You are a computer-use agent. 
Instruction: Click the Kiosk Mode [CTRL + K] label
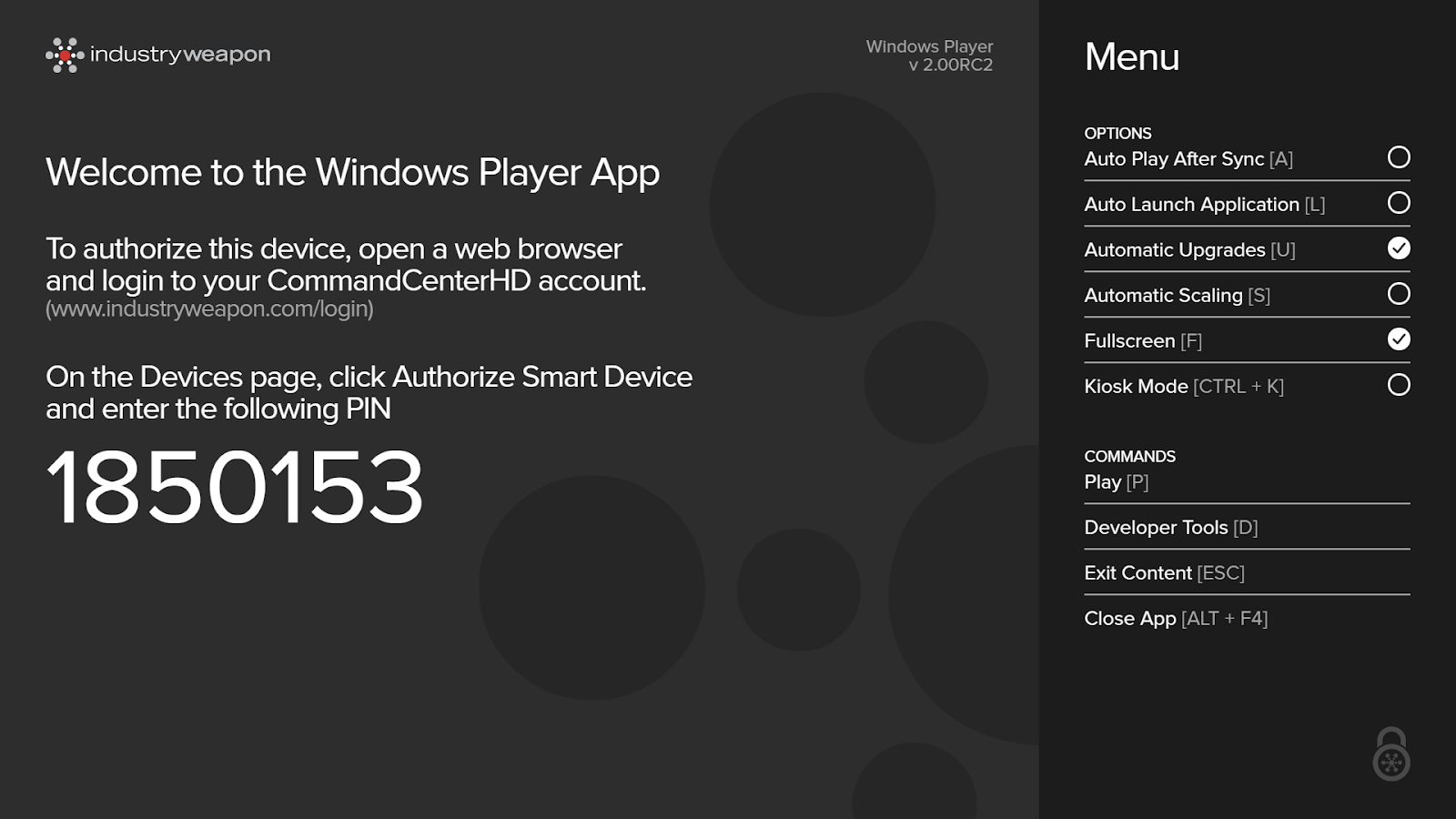(x=1184, y=387)
